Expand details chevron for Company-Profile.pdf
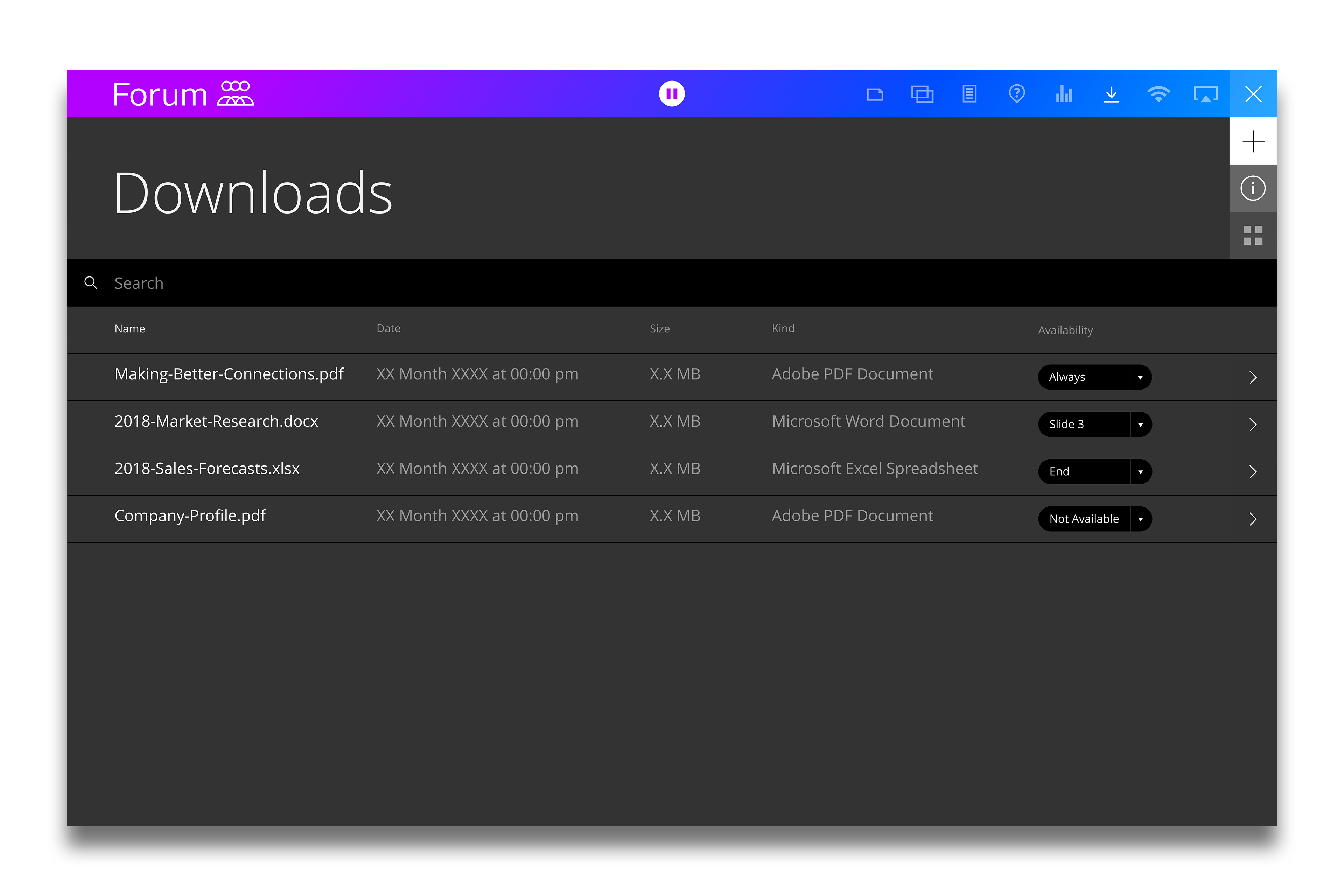The height and width of the screenshot is (896, 1344). tap(1253, 519)
